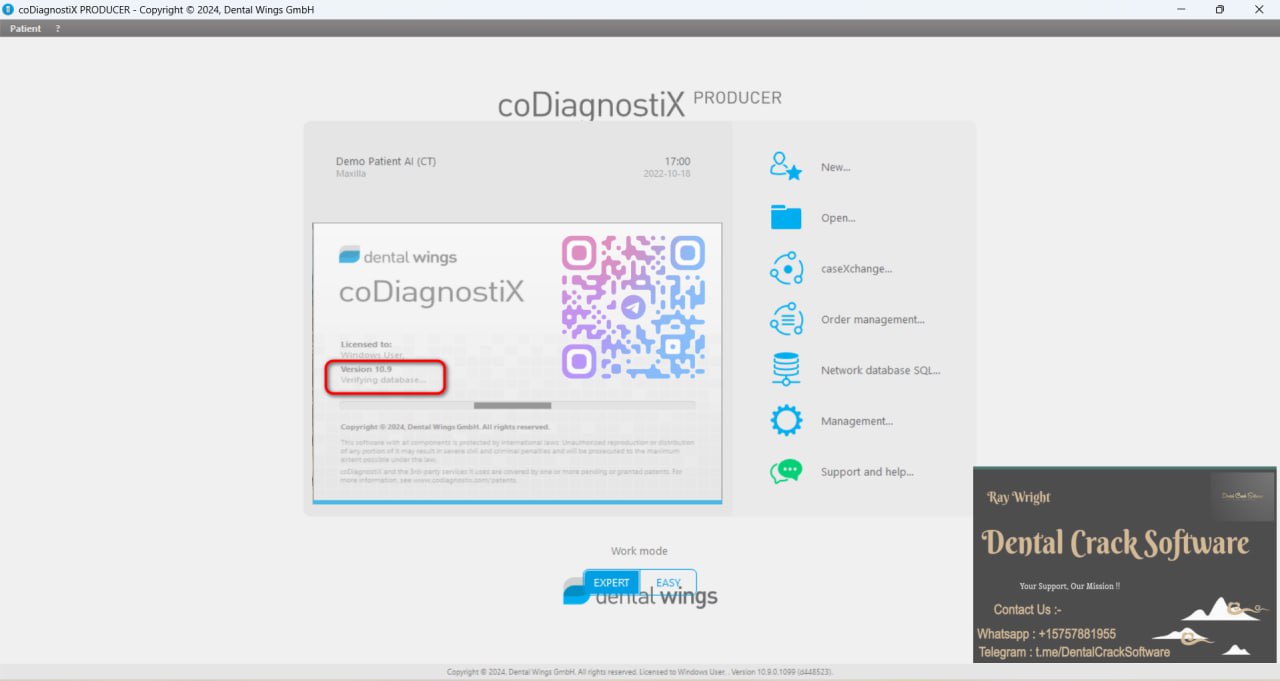
Task: Click the 17:00 time of recent patient
Action: pyautogui.click(x=677, y=161)
